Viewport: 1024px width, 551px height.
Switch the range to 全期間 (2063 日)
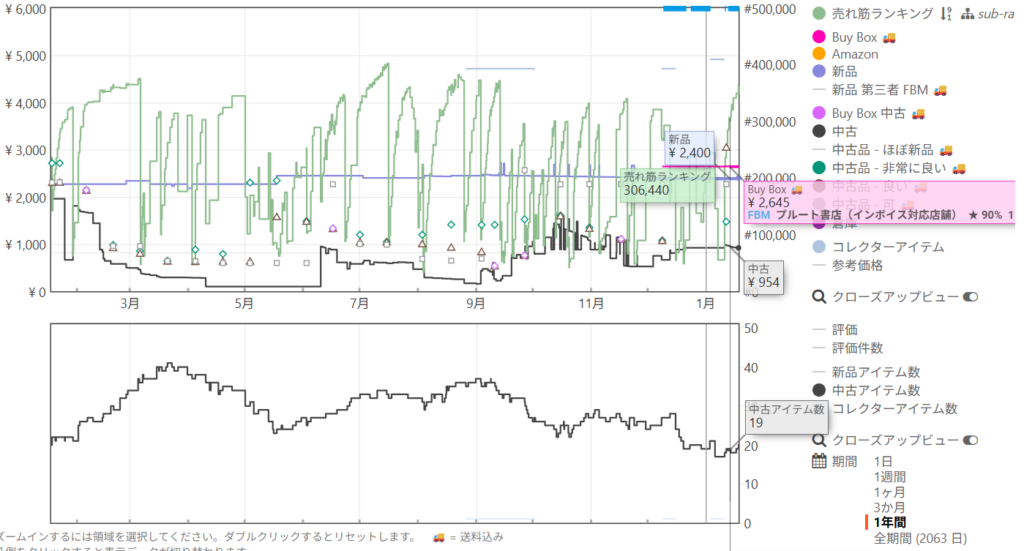(x=920, y=538)
